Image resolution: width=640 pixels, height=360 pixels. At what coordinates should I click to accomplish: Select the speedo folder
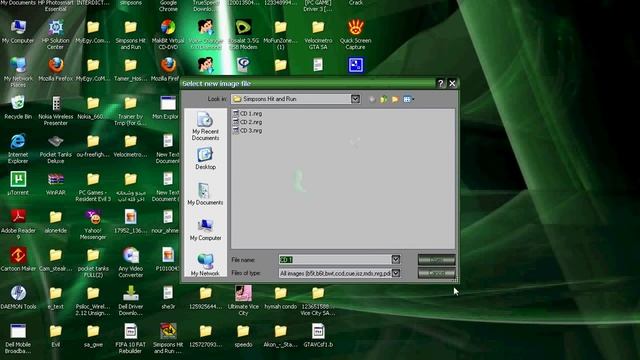point(243,335)
